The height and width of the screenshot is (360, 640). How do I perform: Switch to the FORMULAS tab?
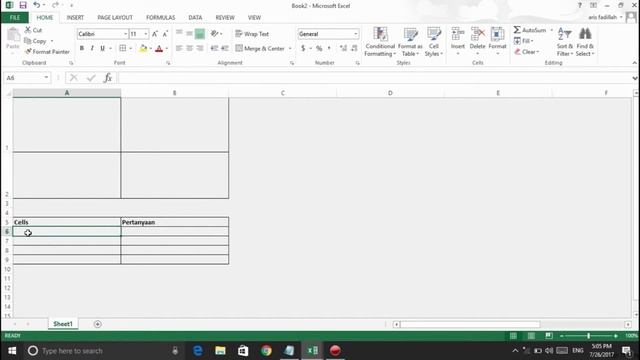160,18
